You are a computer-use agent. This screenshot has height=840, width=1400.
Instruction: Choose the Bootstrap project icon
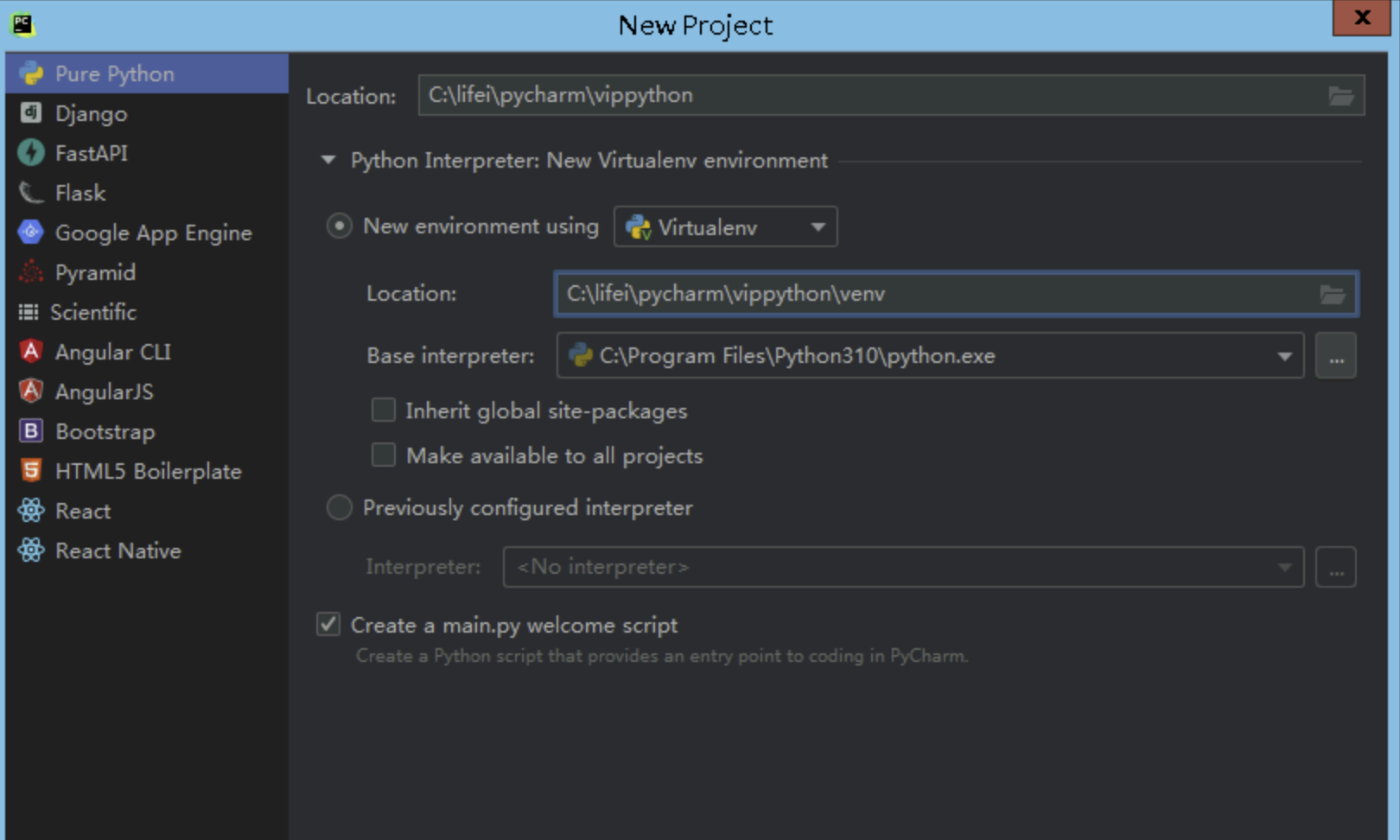tap(31, 431)
